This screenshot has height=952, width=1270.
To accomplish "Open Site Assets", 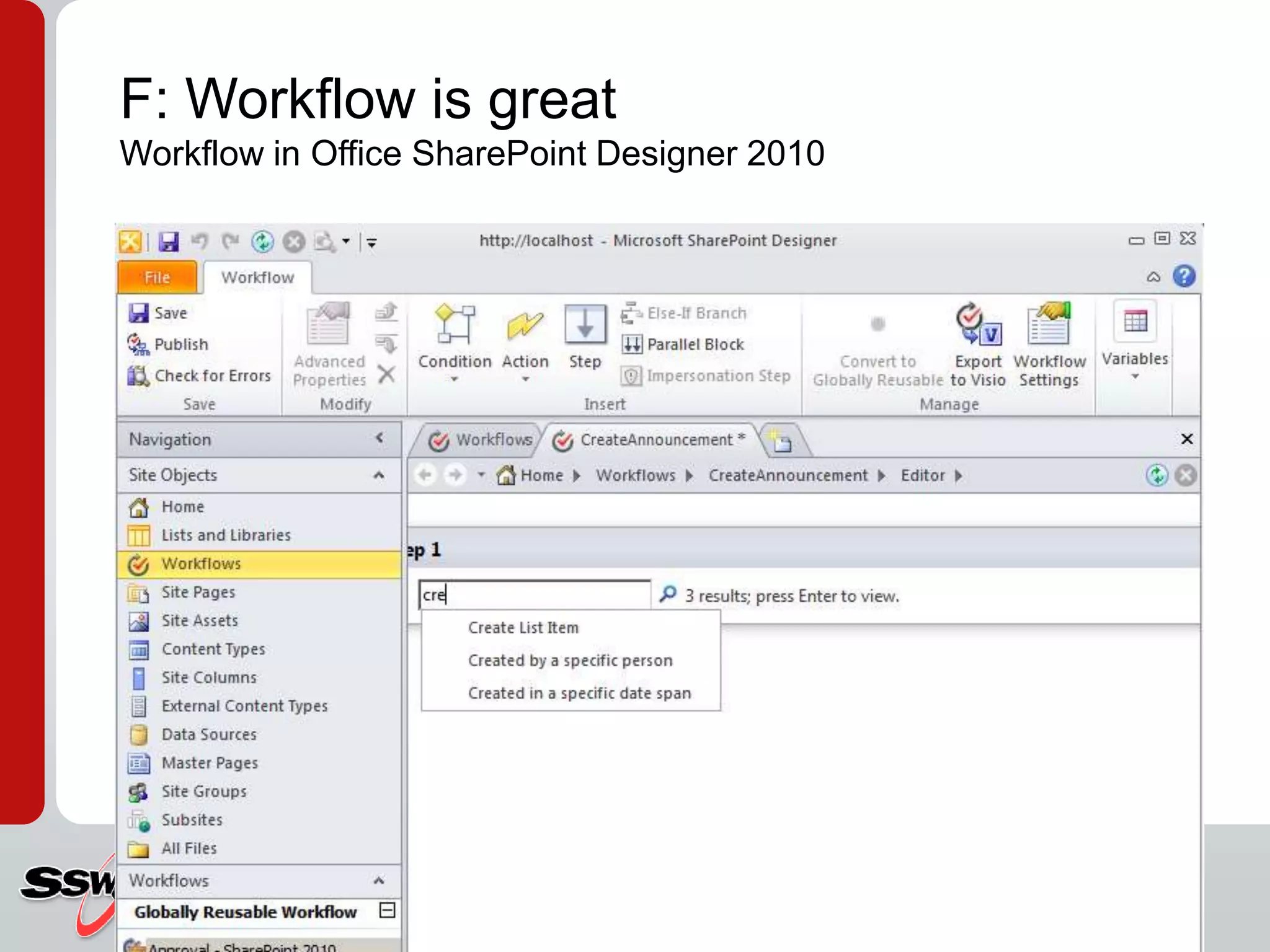I will [x=259, y=621].
